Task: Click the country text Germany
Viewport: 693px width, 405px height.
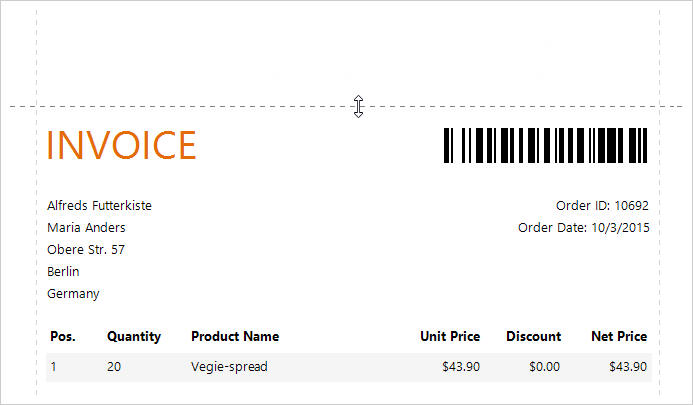Action: (73, 294)
